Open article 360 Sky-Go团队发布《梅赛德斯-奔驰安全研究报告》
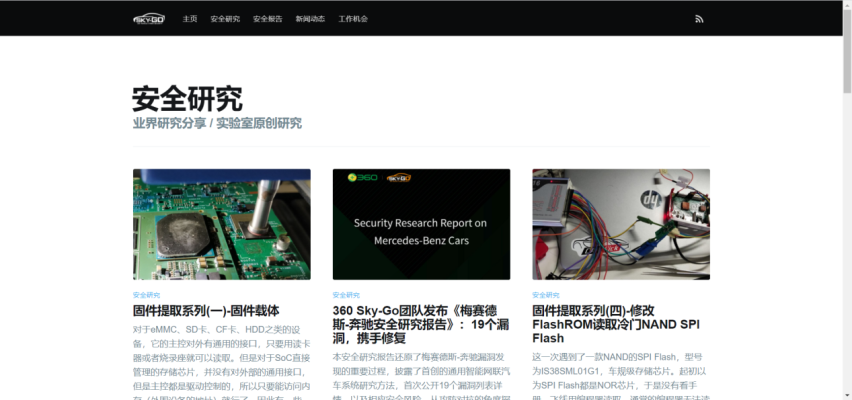 [421, 324]
